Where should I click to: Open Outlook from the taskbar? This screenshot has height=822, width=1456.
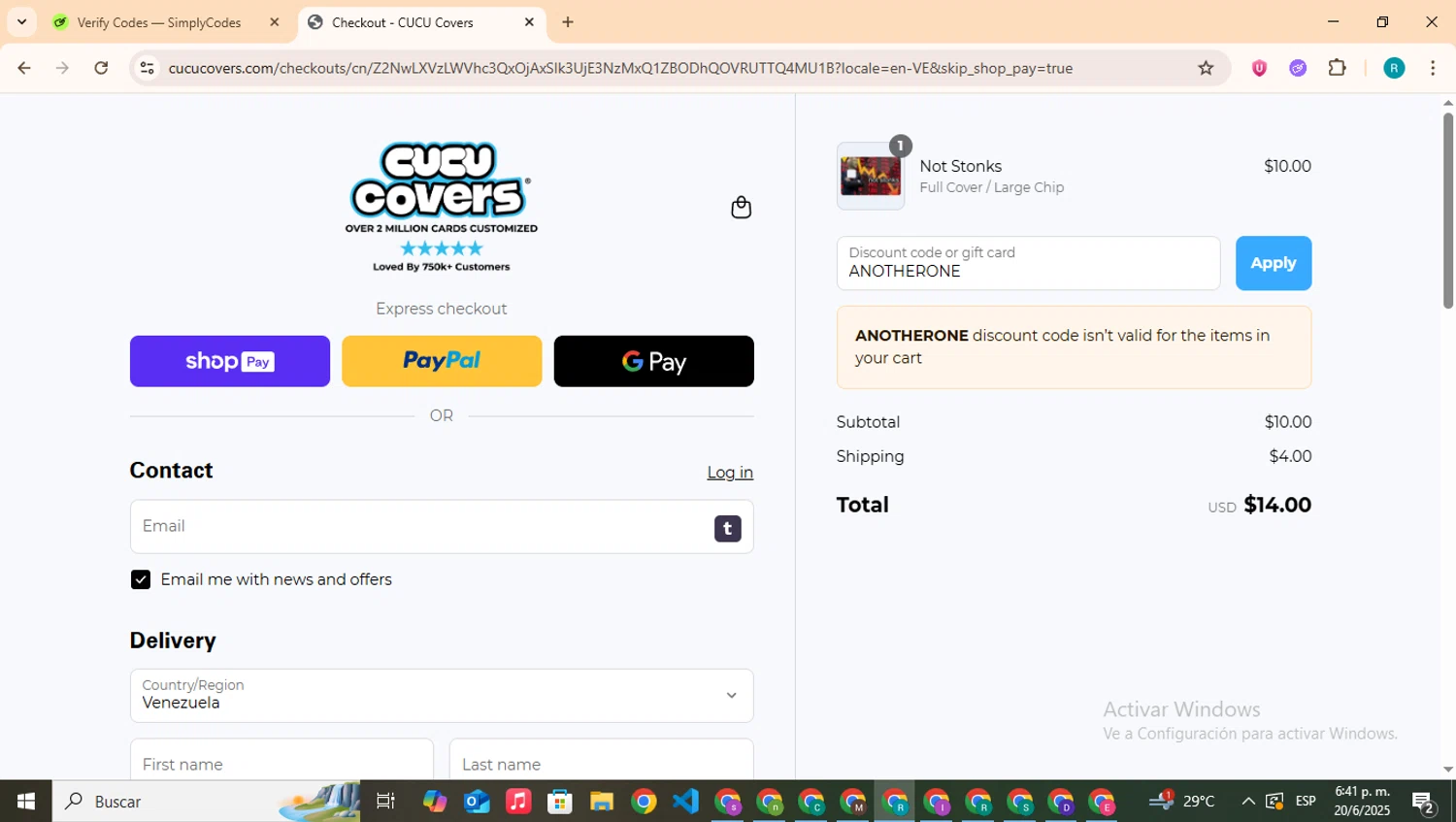(x=477, y=802)
